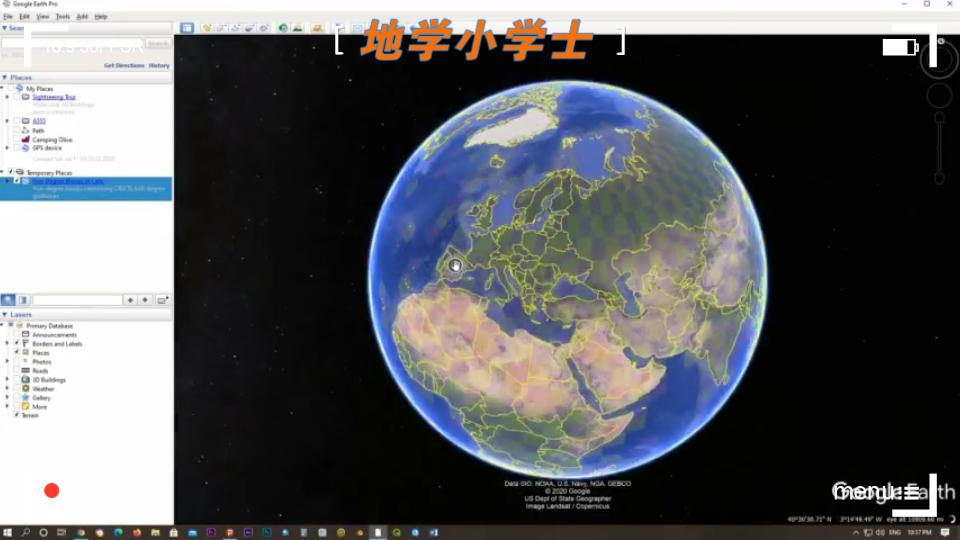This screenshot has height=540, width=960.
Task: Collapse the Places panel header arrow
Action: pyautogui.click(x=4, y=78)
